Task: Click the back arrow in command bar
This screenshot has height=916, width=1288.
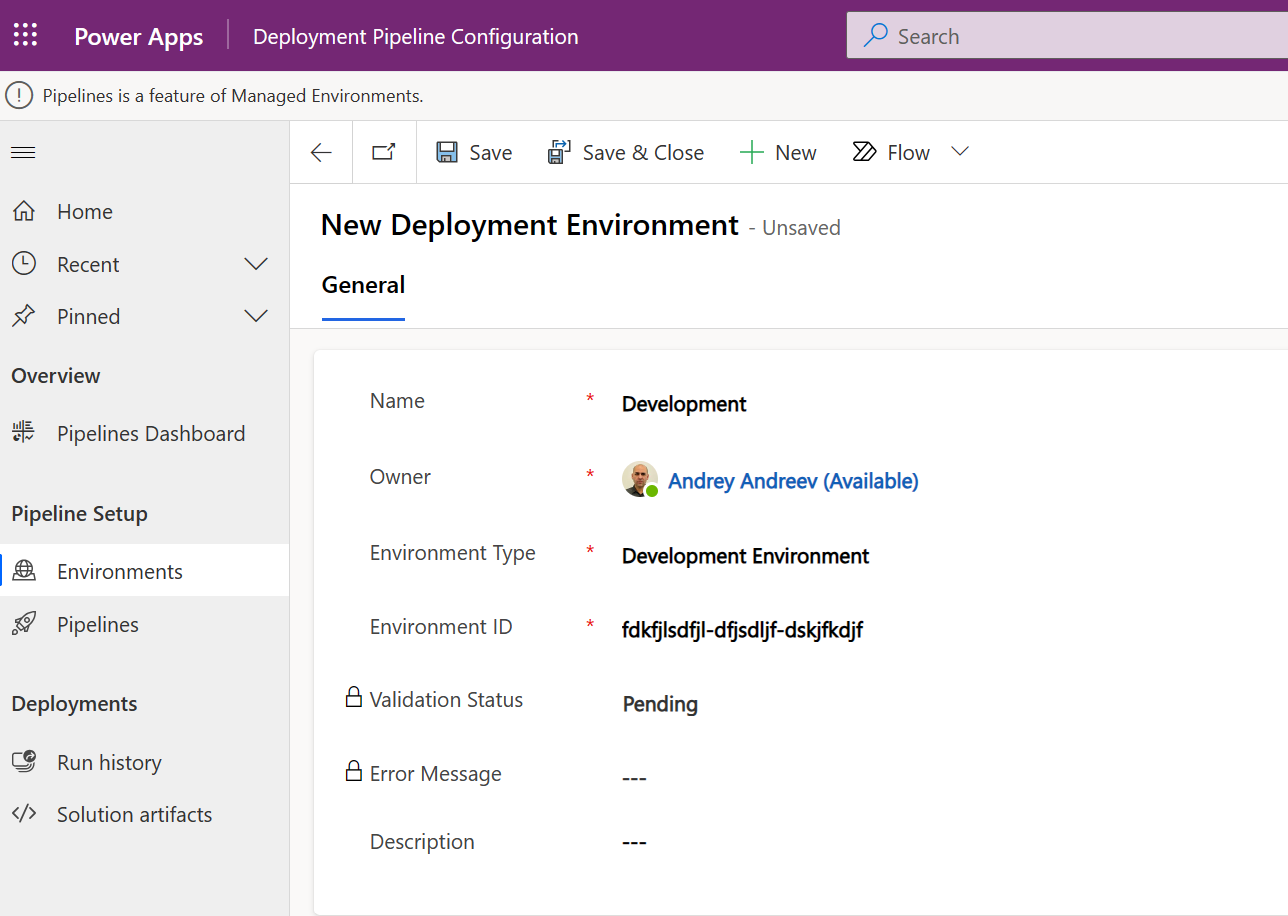Action: click(x=321, y=152)
